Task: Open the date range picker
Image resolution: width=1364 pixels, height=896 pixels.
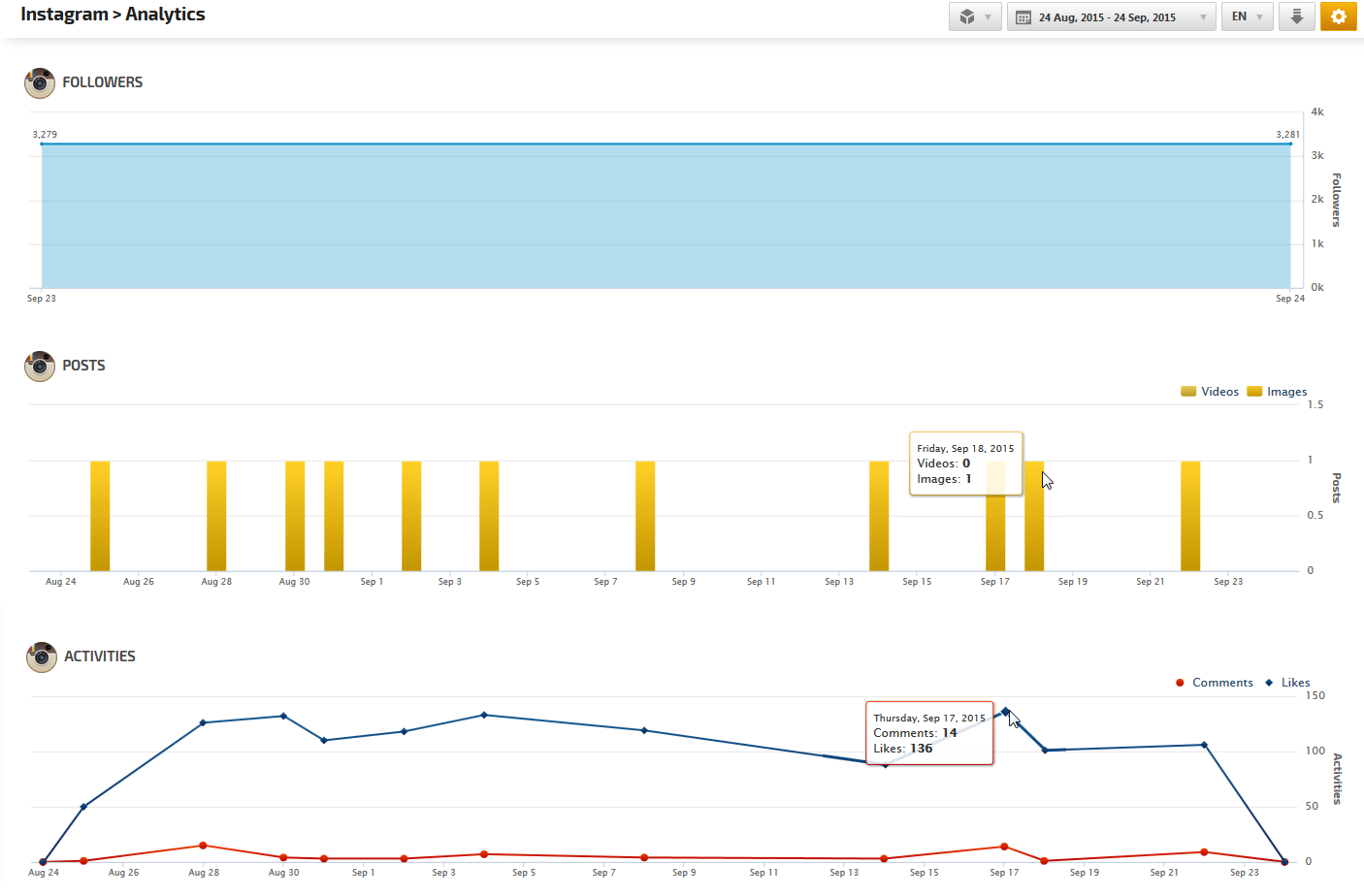Action: [1111, 17]
